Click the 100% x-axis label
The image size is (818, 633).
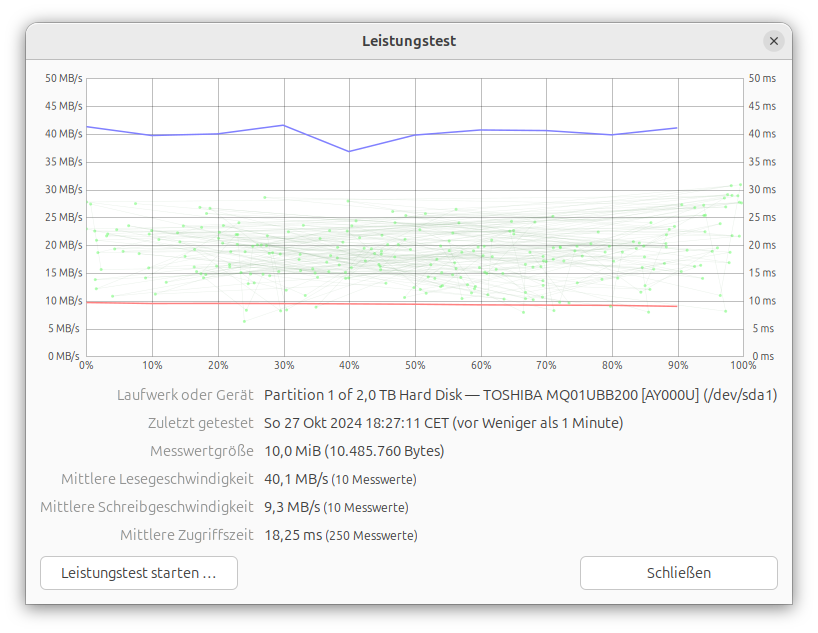pyautogui.click(x=743, y=366)
